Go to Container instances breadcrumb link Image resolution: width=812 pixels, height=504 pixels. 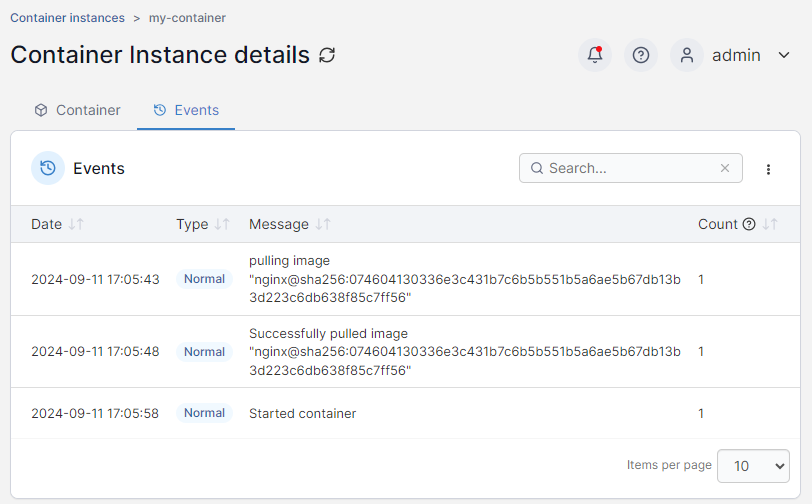67,17
